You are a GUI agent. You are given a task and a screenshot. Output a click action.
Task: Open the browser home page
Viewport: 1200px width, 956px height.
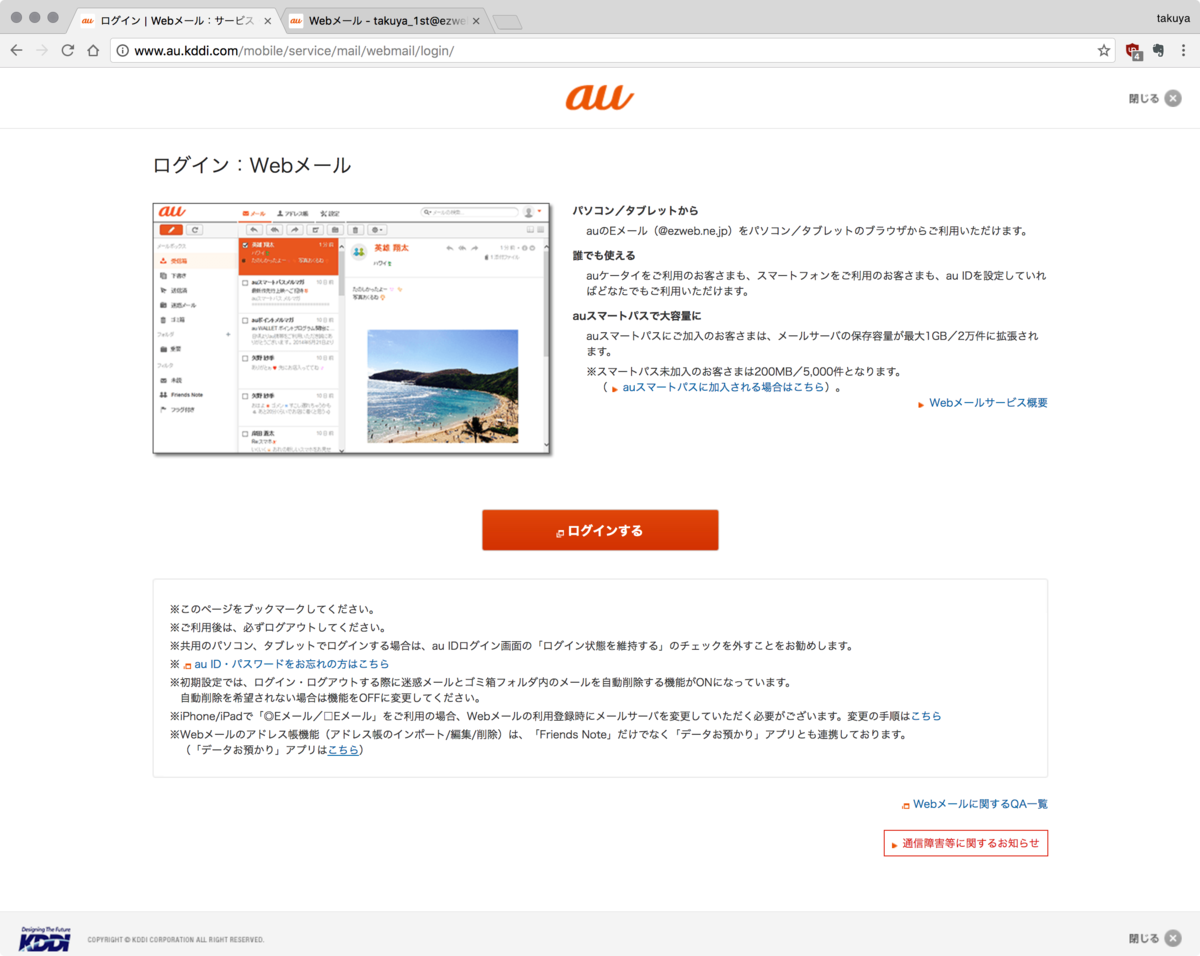[93, 50]
